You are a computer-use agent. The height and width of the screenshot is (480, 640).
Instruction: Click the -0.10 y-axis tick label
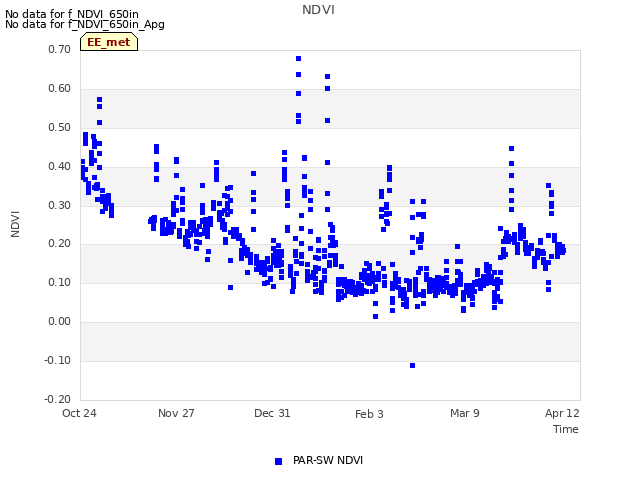[57, 360]
